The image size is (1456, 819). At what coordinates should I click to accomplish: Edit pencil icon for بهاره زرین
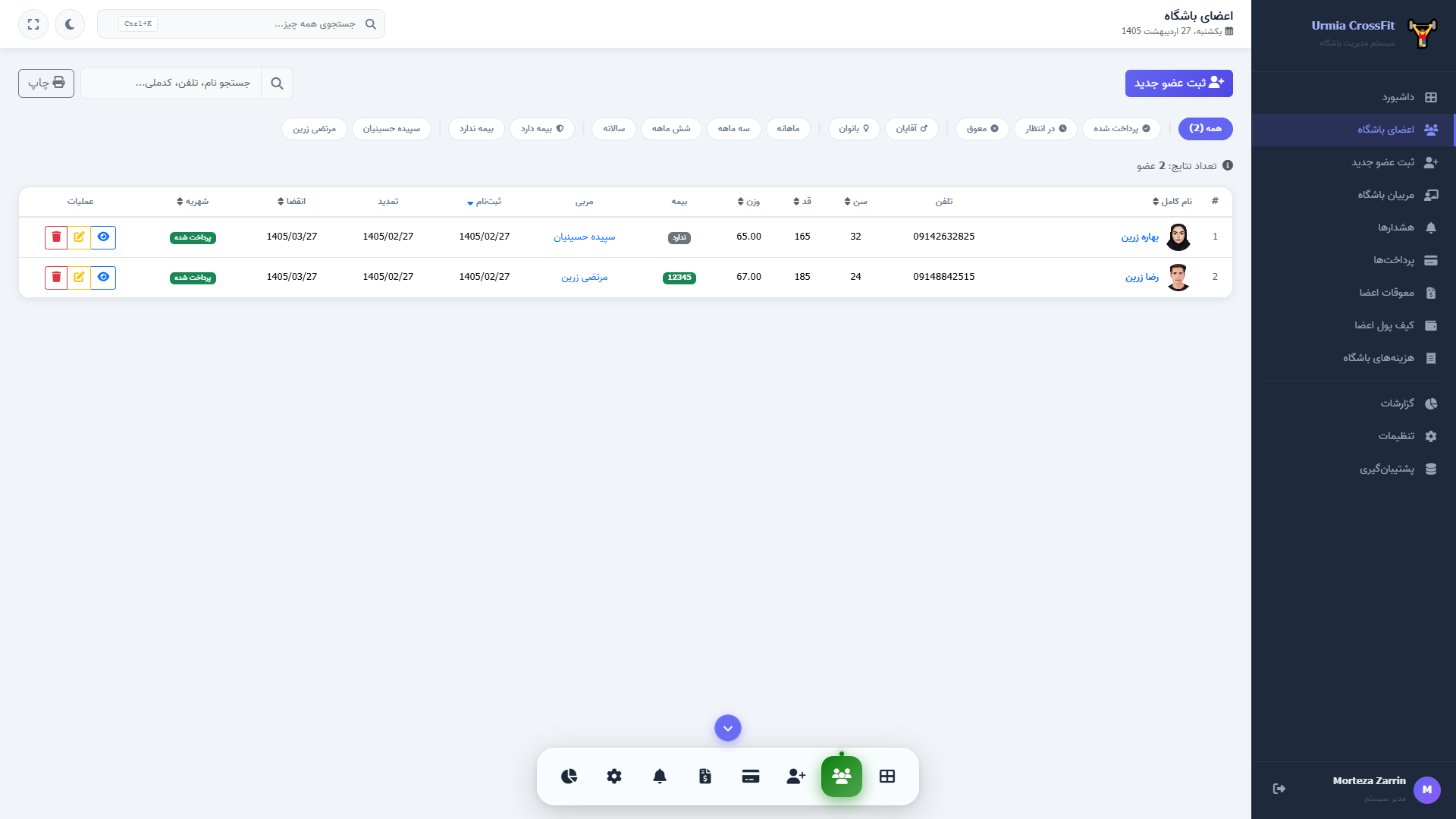pos(79,237)
